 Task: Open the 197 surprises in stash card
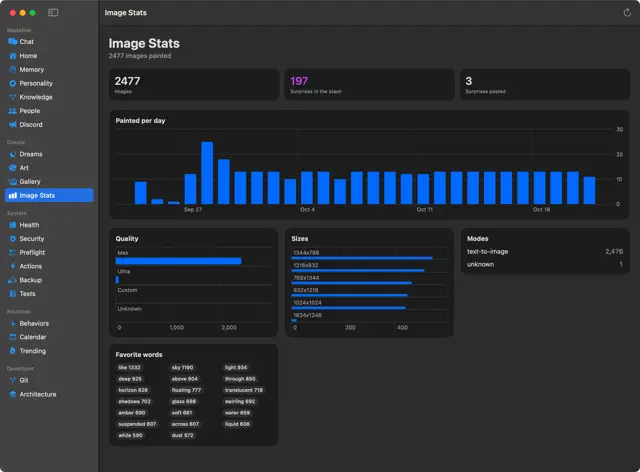pyautogui.click(x=369, y=85)
